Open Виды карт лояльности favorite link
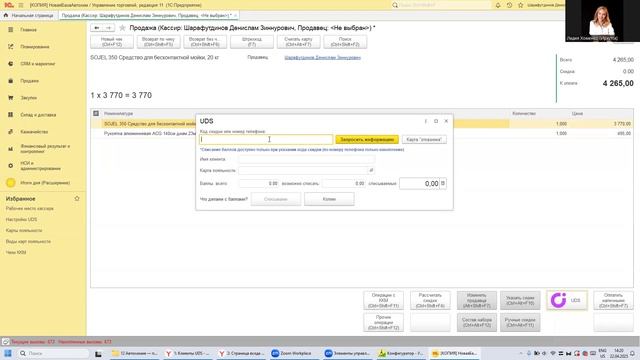This screenshot has width=640, height=360. (x=28, y=242)
